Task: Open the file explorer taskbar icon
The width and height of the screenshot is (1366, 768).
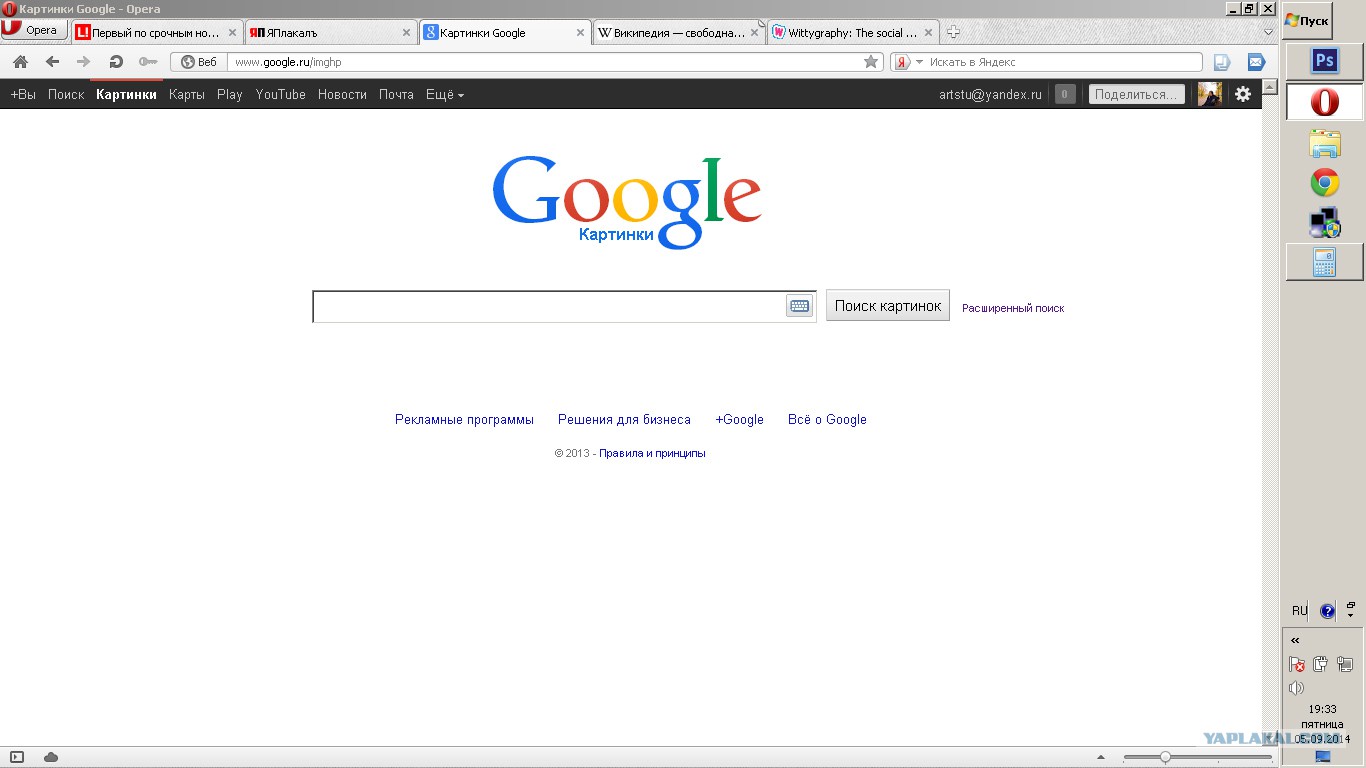Action: point(1325,143)
